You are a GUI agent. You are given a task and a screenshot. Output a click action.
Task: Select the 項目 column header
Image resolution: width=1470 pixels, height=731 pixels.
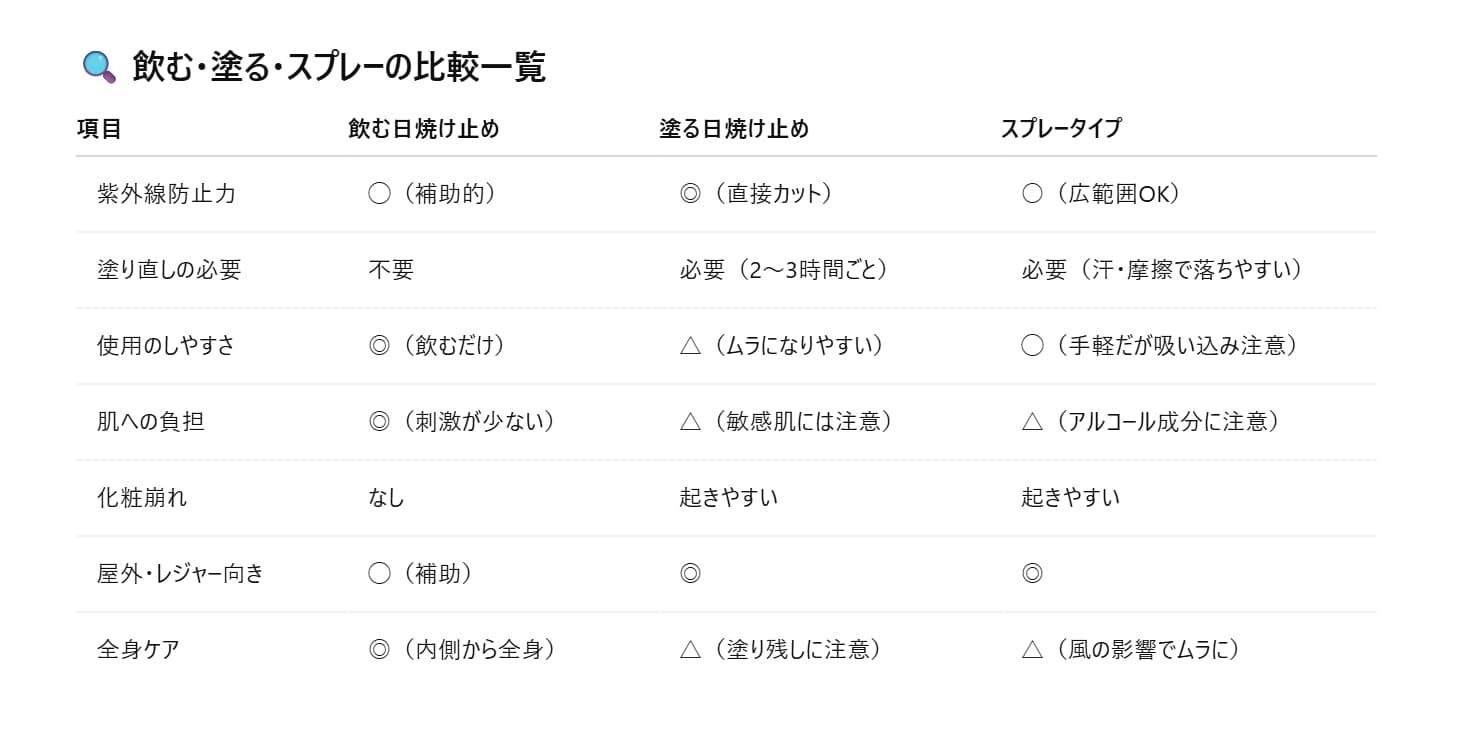click(x=99, y=129)
